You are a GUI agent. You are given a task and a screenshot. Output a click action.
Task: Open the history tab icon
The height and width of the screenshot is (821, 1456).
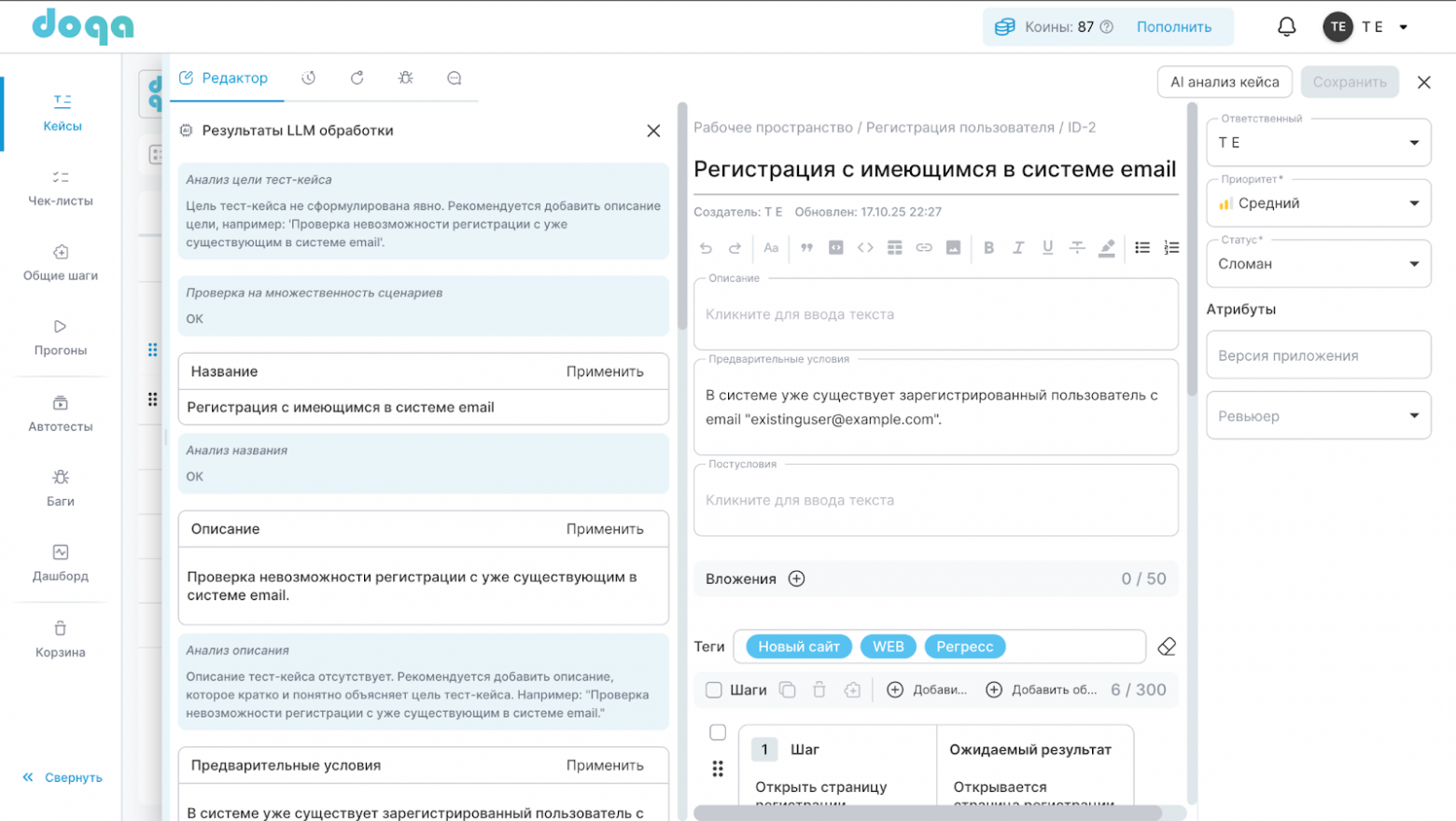[308, 78]
